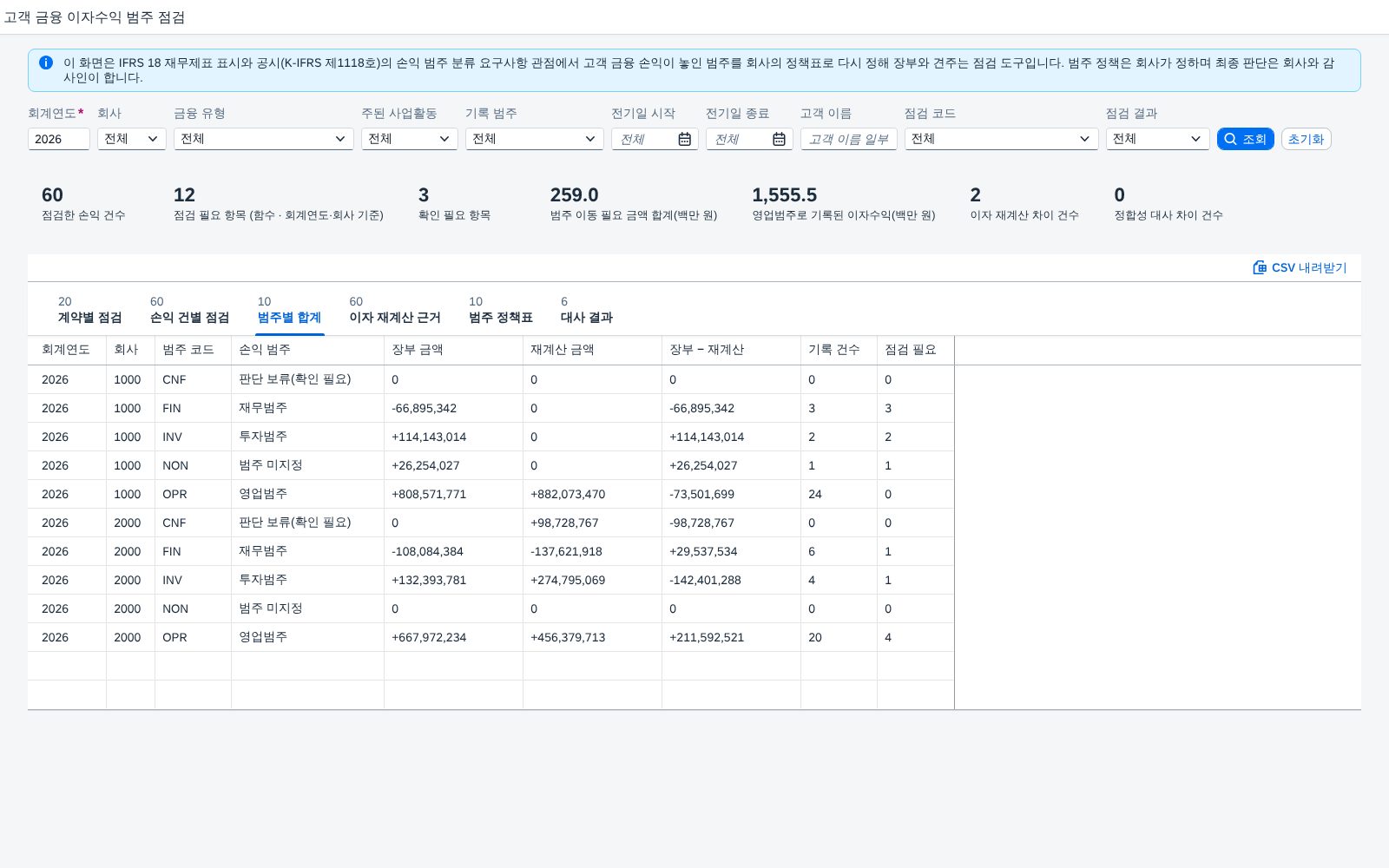Click the 회계연도 input field showing 2026

(59, 139)
